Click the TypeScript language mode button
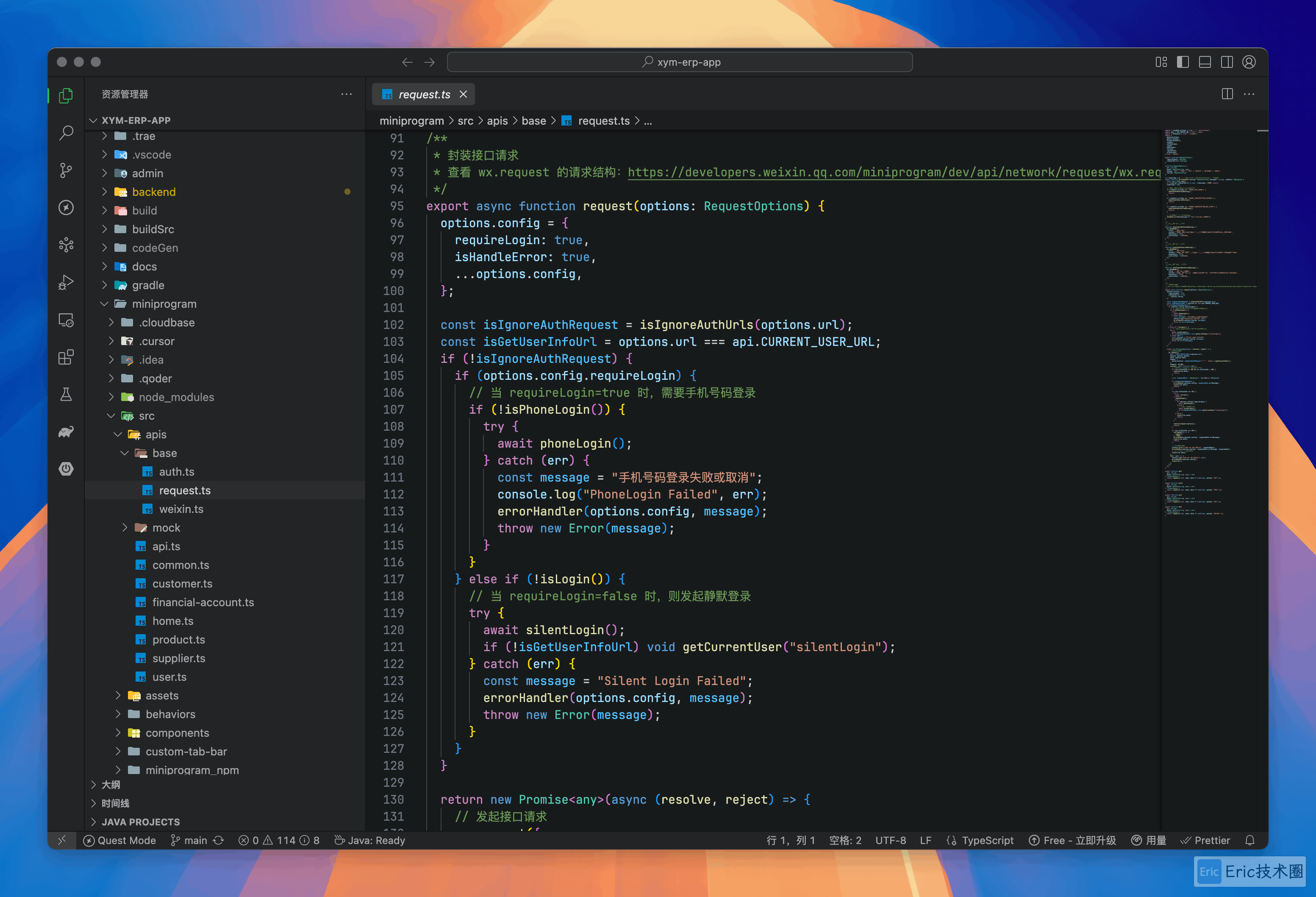1316x897 pixels. coord(987,840)
